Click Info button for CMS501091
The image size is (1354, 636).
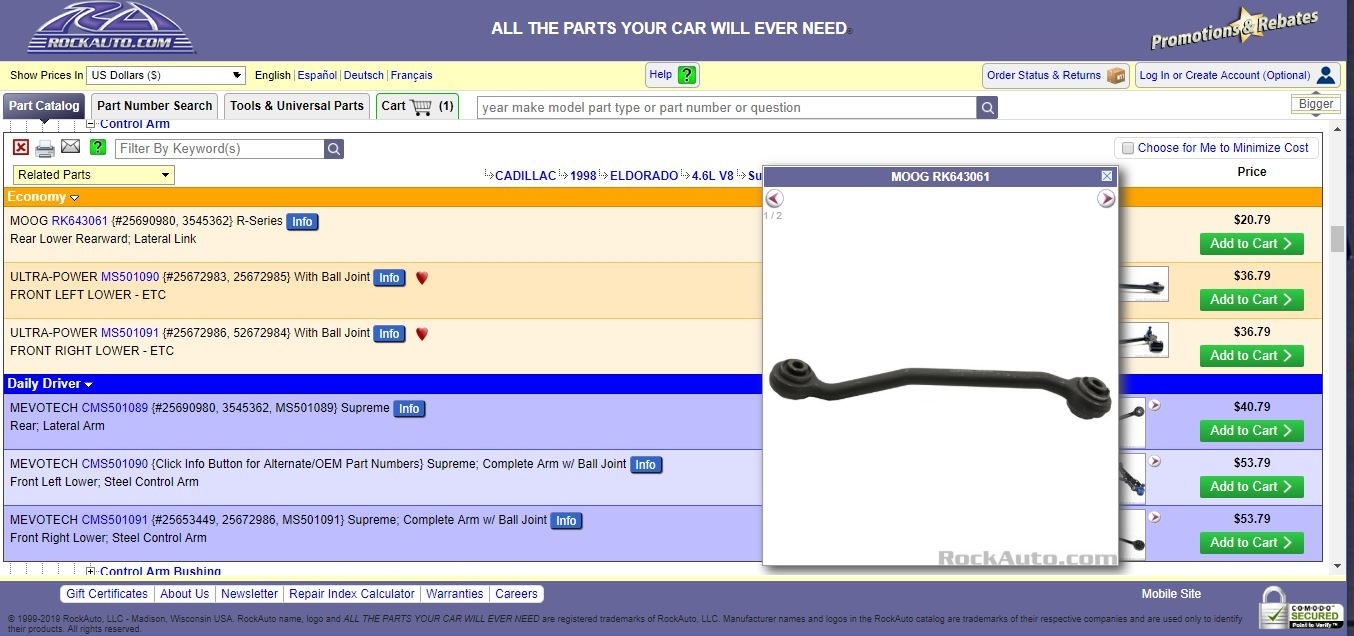(566, 521)
